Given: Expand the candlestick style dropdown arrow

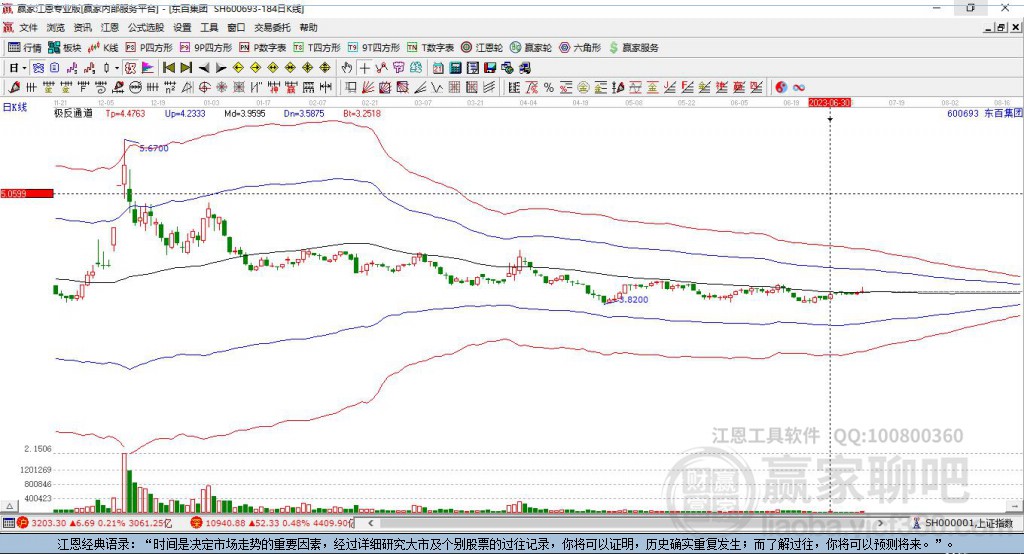Looking at the screenshot, I should [117, 68].
